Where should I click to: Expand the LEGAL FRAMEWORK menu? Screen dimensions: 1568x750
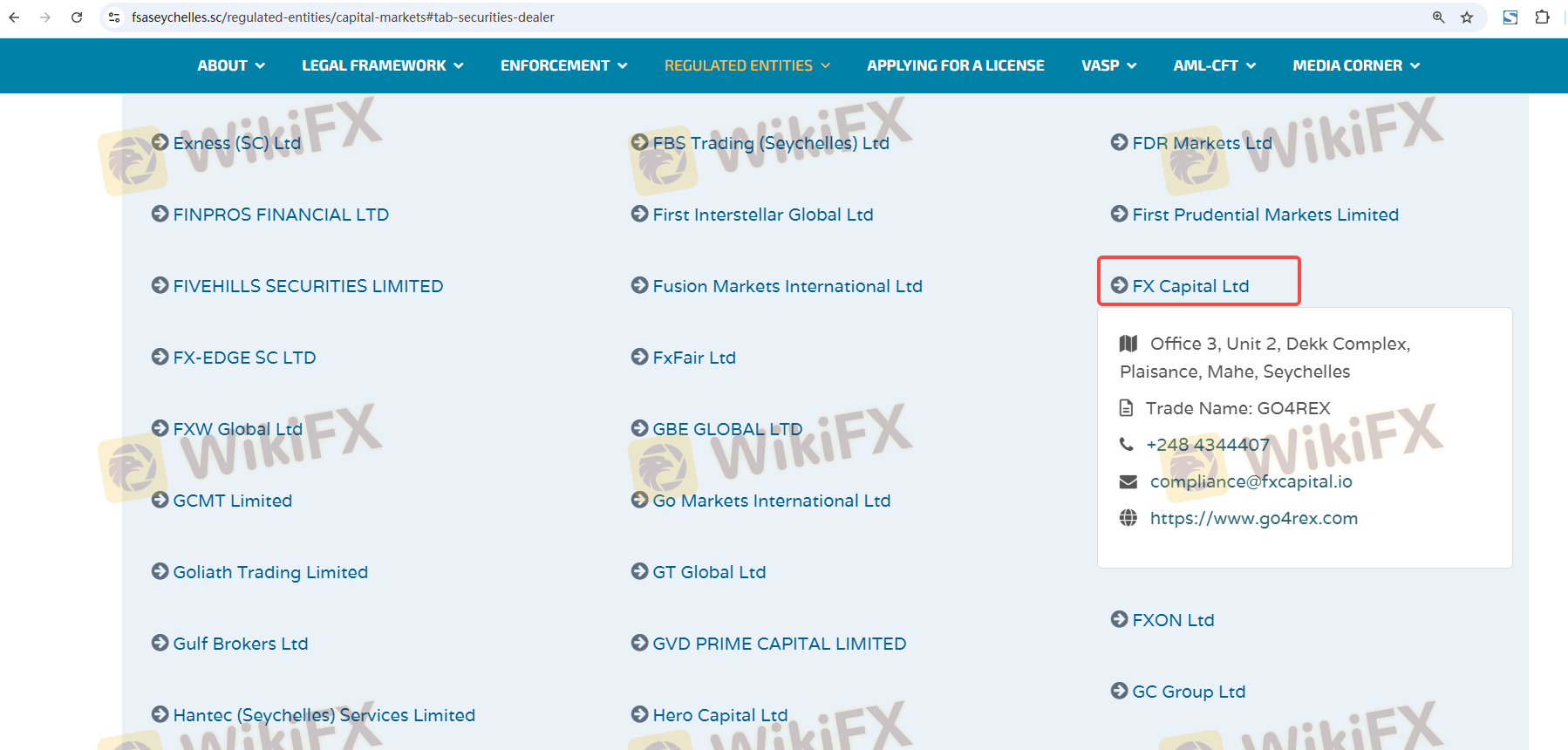coord(383,65)
